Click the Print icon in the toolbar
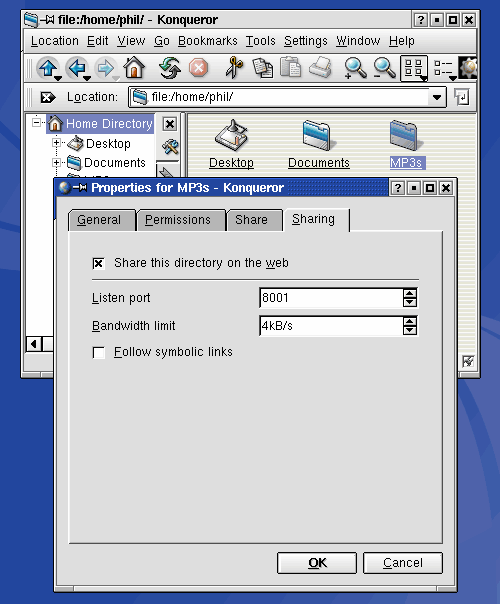The height and width of the screenshot is (604, 500). coord(320,68)
